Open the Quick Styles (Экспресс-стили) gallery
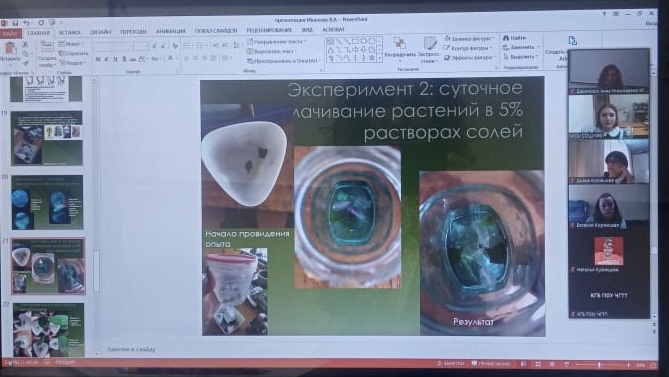Viewport: 669px width, 377px height. point(430,50)
